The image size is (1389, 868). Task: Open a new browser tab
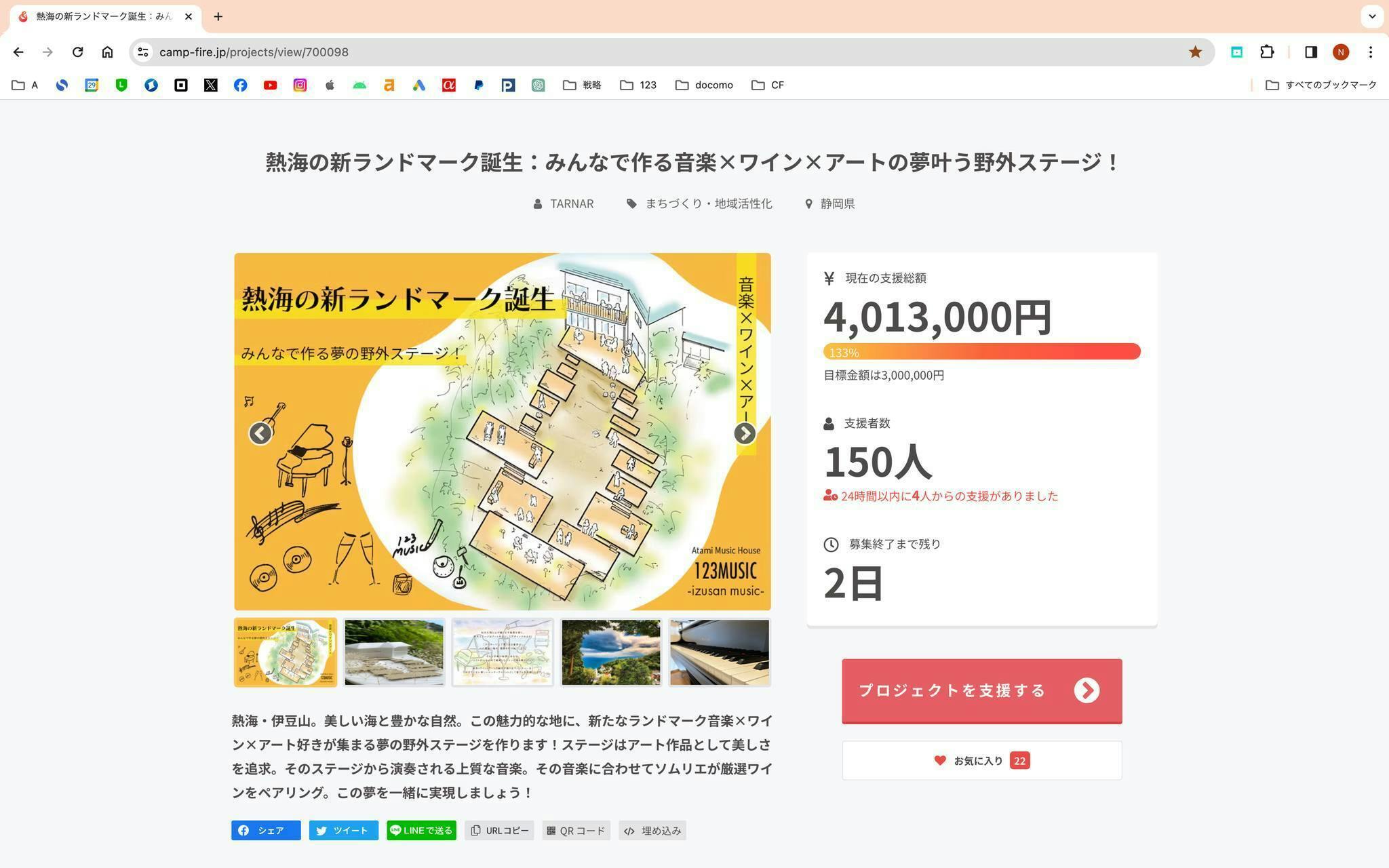pyautogui.click(x=218, y=16)
